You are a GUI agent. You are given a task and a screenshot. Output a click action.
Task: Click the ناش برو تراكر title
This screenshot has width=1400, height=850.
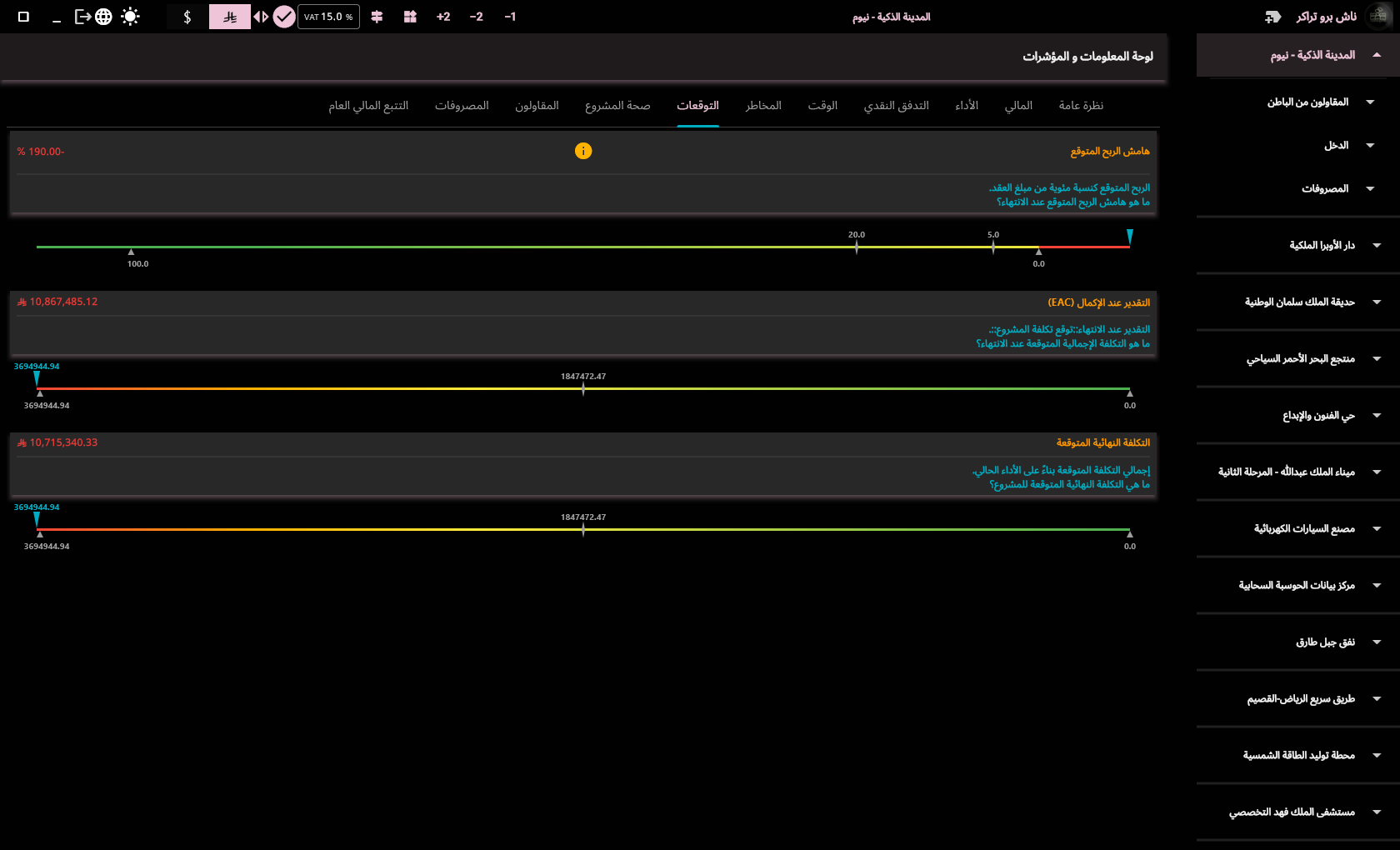click(1327, 17)
